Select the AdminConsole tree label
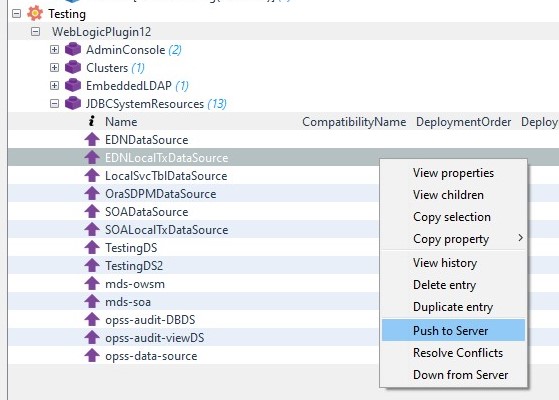This screenshot has width=559, height=400. point(125,50)
